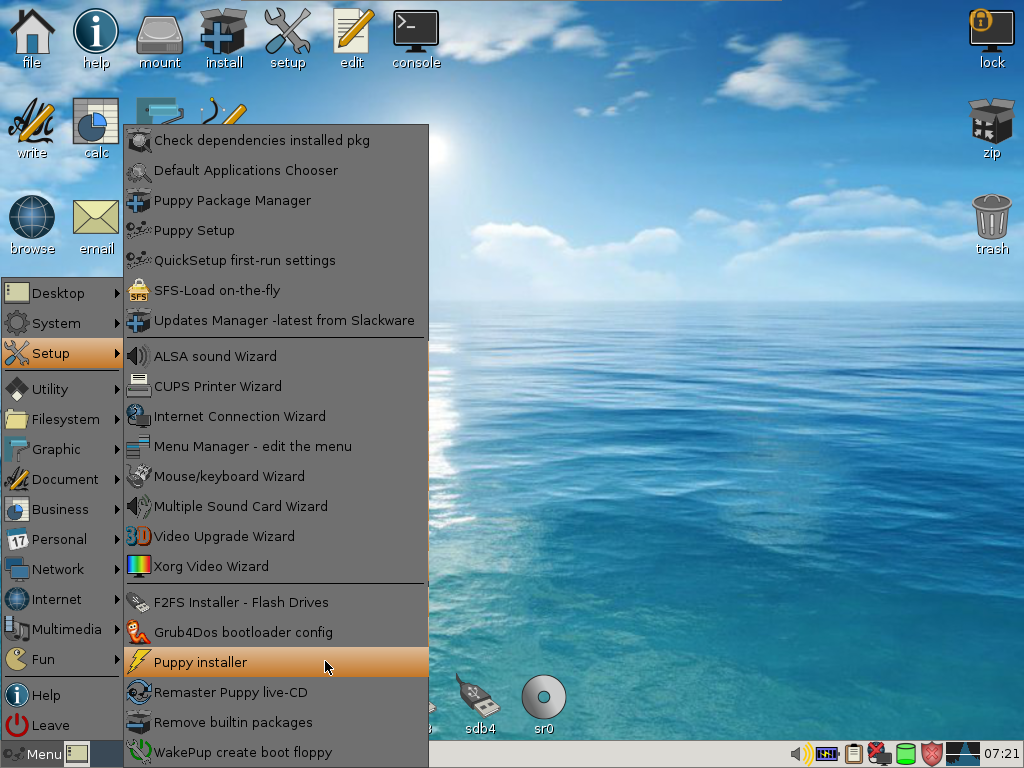This screenshot has width=1024, height=768.
Task: Click the CPU load graph tray icon
Action: (962, 754)
